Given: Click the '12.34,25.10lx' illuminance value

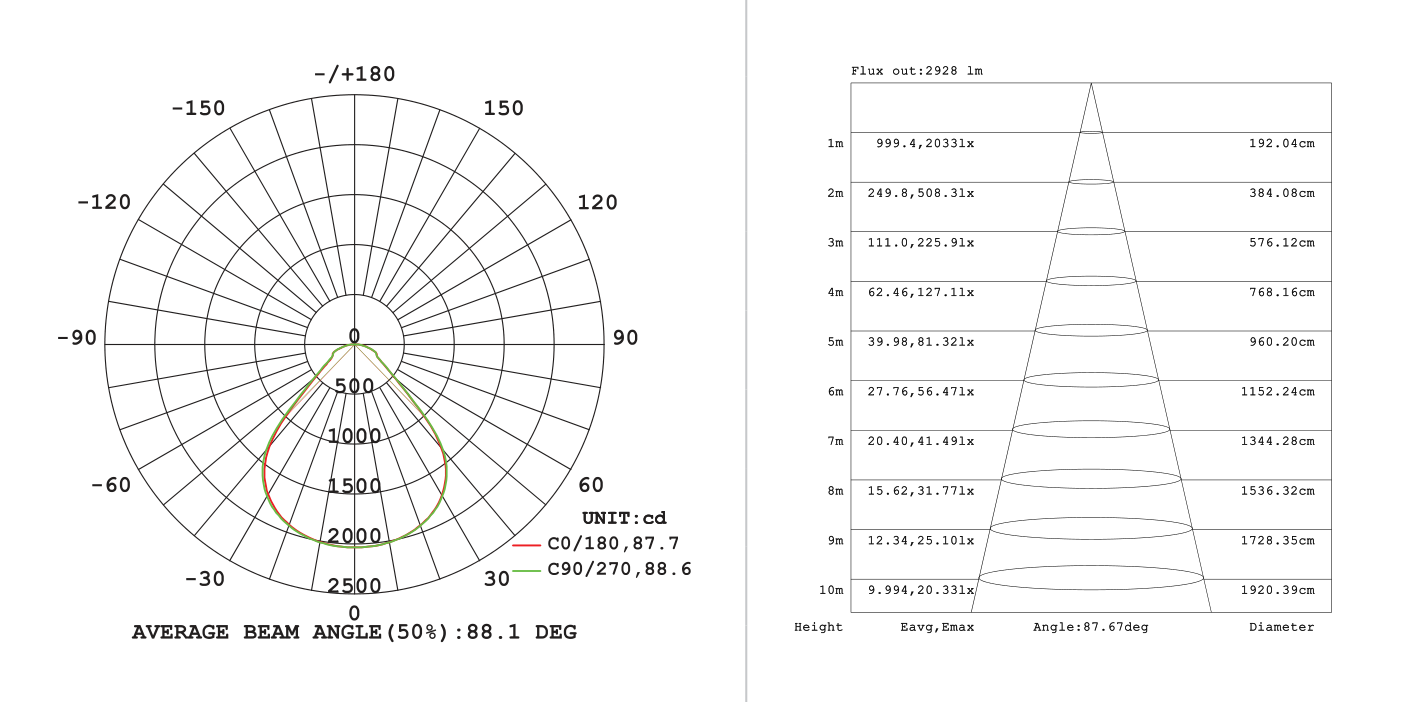Looking at the screenshot, I should click(x=921, y=541).
